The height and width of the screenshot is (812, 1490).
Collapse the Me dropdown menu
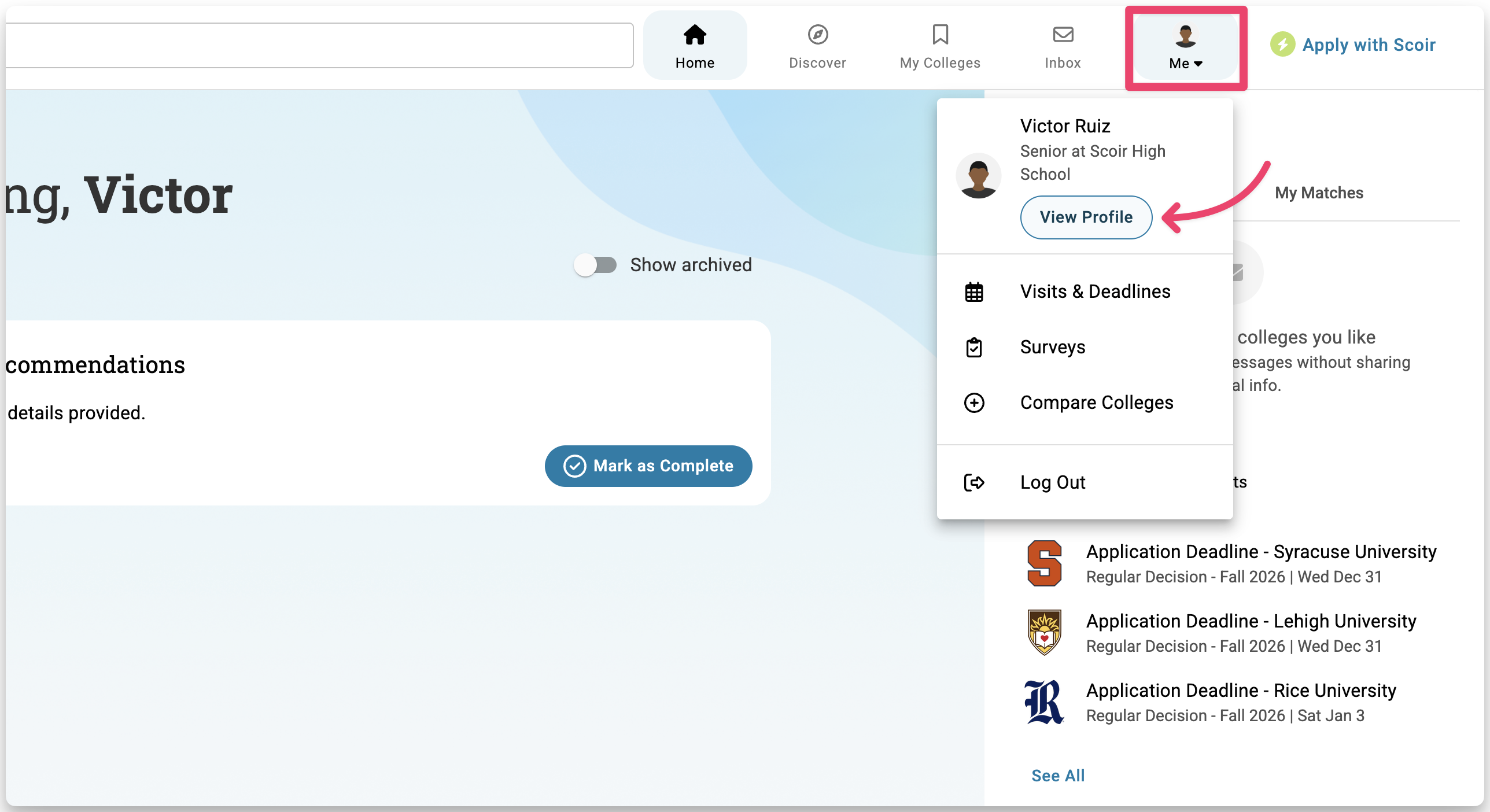click(x=1185, y=47)
